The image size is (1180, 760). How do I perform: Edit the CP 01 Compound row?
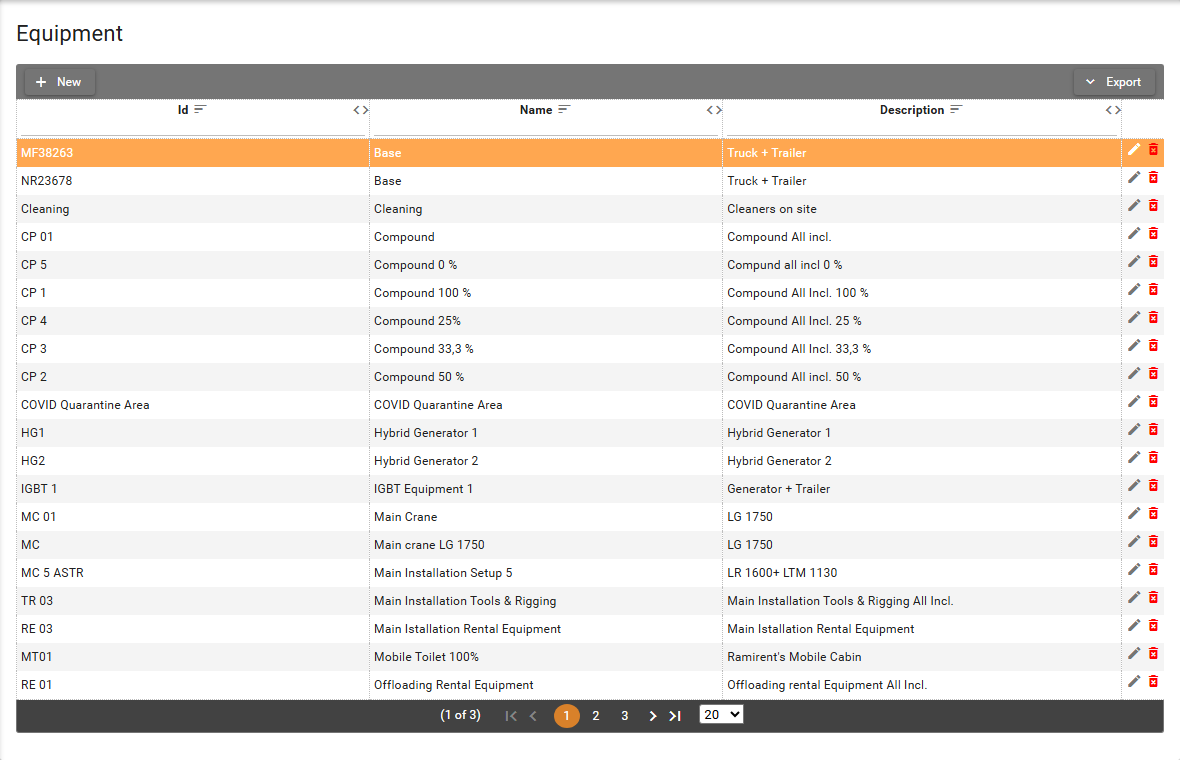click(x=1134, y=233)
